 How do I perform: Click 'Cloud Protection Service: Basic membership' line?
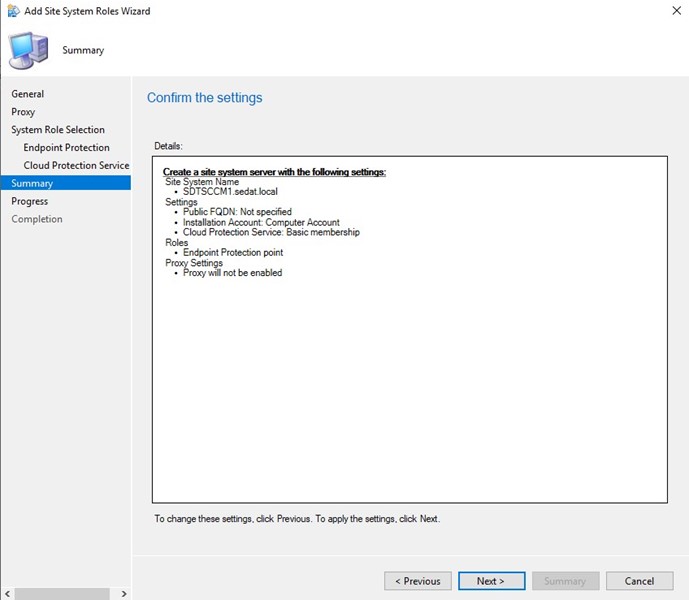[x=271, y=232]
